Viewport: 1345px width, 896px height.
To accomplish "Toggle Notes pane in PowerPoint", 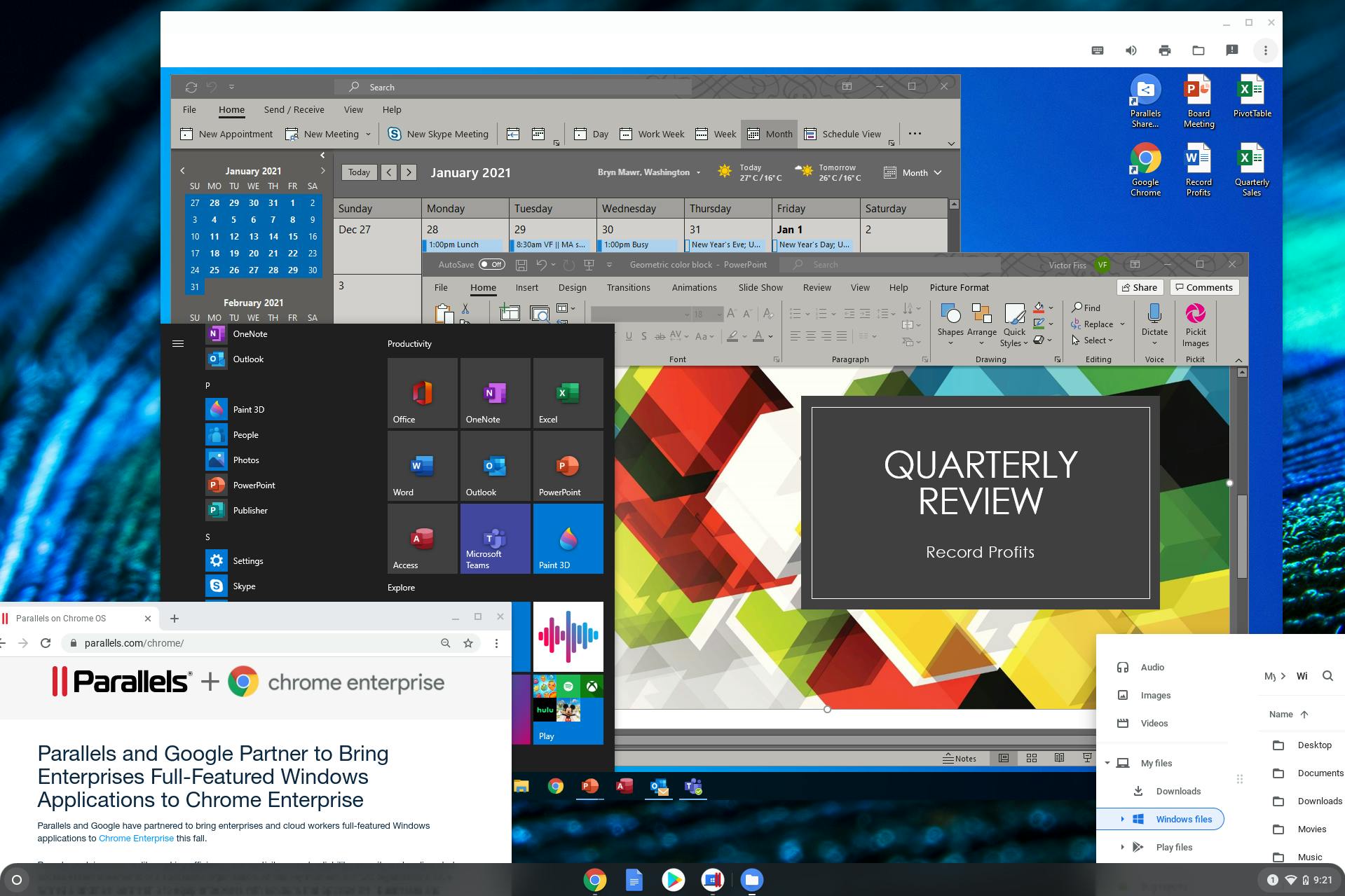I will click(x=962, y=758).
